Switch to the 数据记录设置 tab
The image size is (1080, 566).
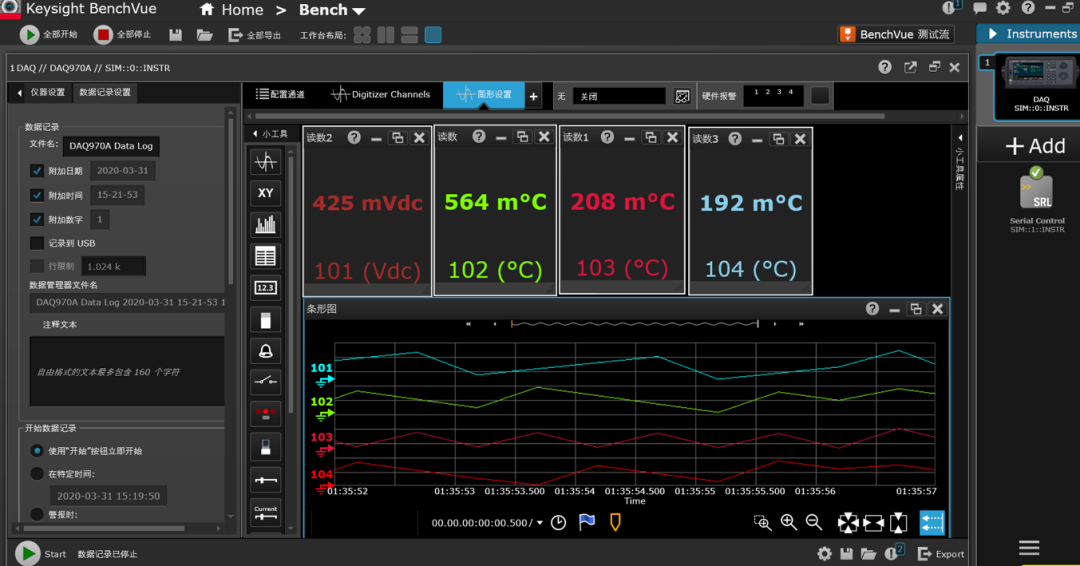click(x=105, y=92)
